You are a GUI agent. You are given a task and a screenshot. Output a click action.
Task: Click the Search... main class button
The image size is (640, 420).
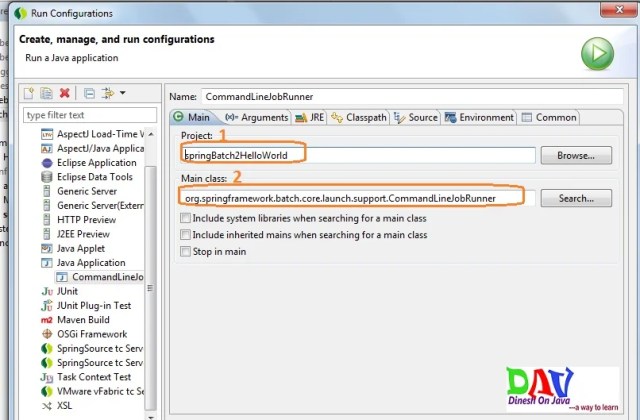pyautogui.click(x=576, y=198)
